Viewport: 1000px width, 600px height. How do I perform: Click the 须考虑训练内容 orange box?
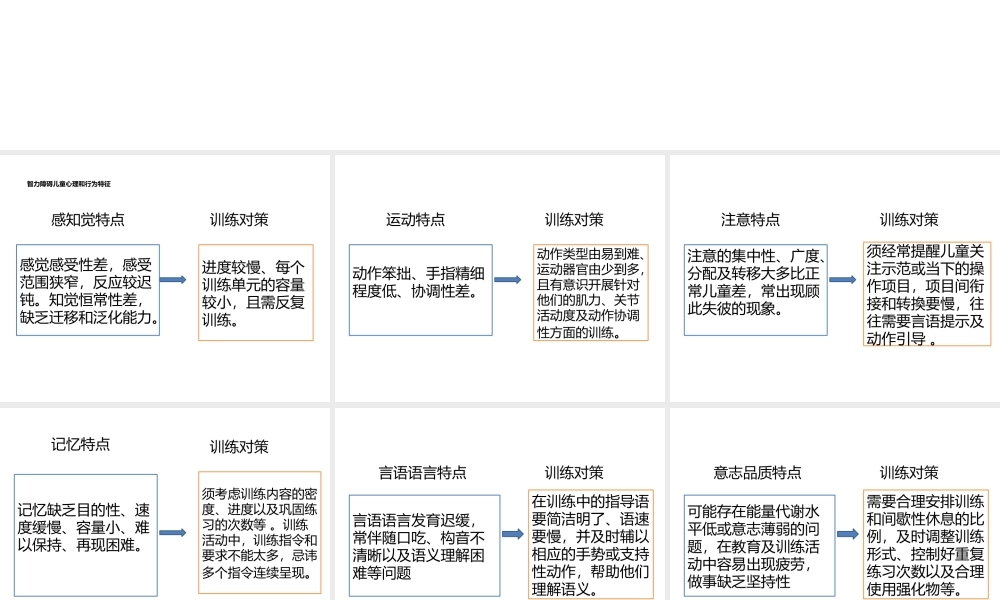pyautogui.click(x=259, y=533)
